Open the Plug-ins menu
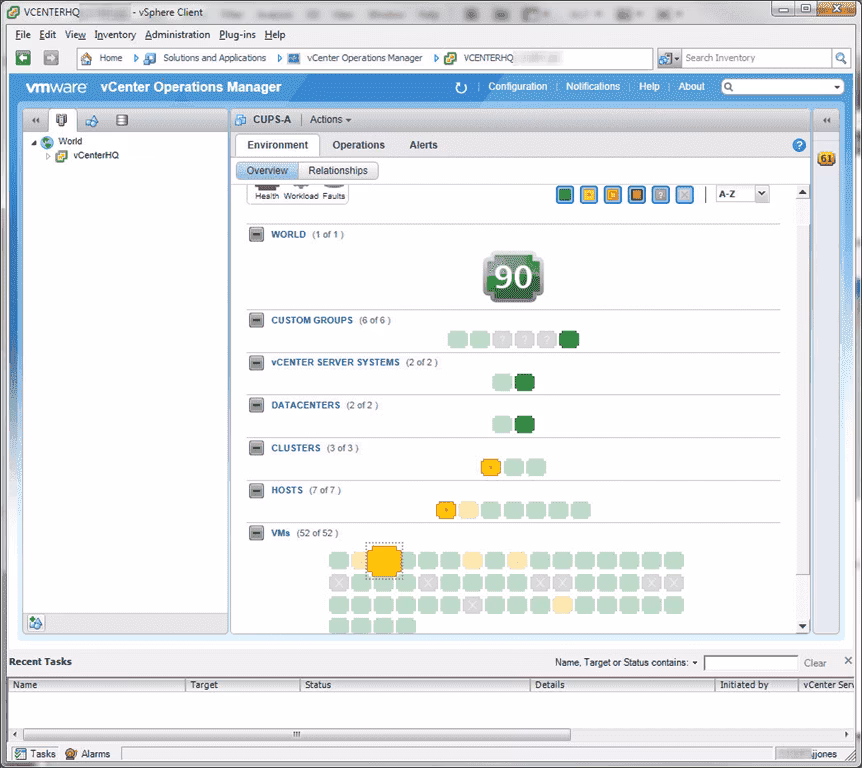 tap(237, 34)
